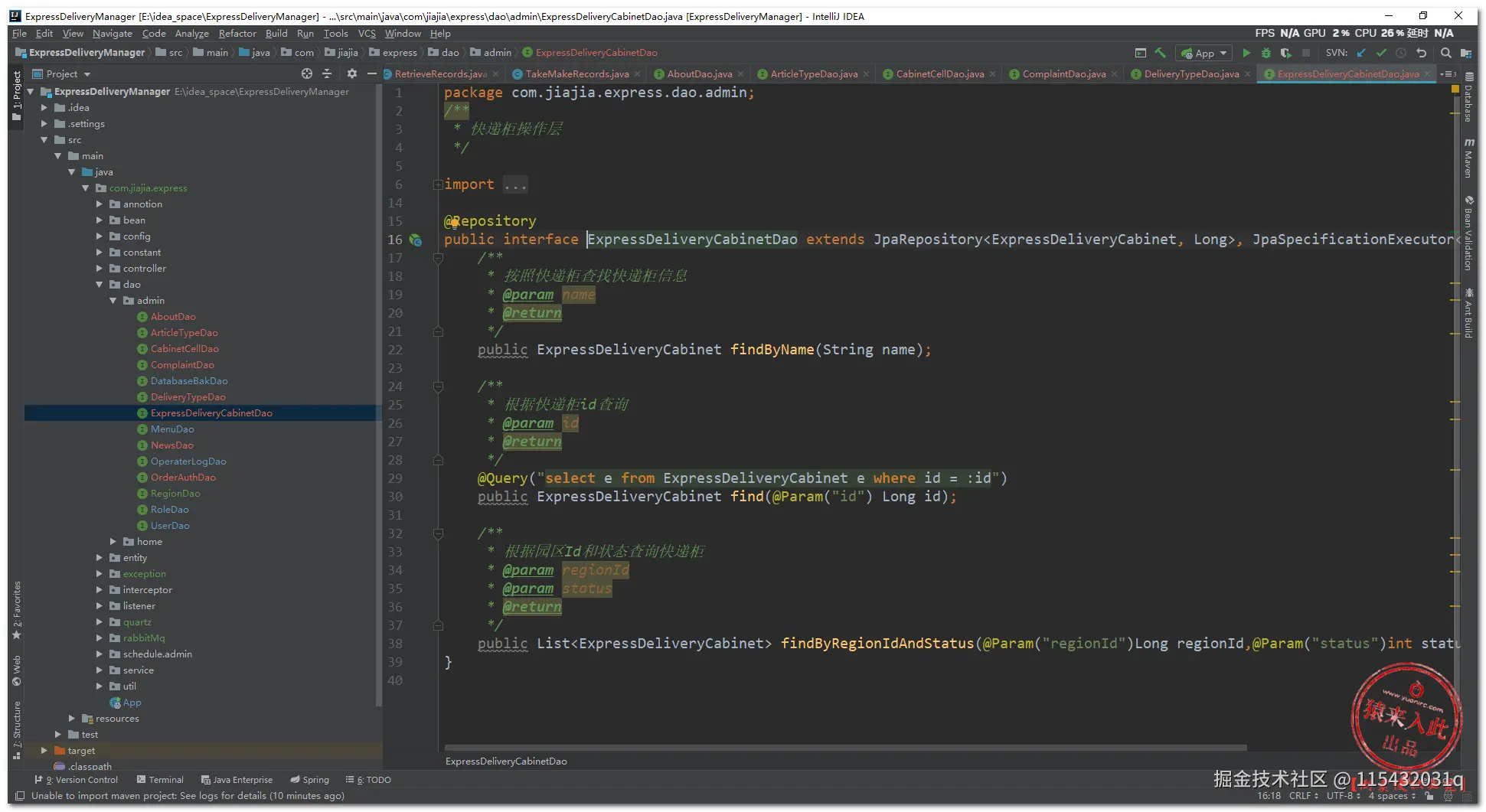The height and width of the screenshot is (812, 1486).
Task: Toggle the Maven side panel
Action: coord(1468,158)
